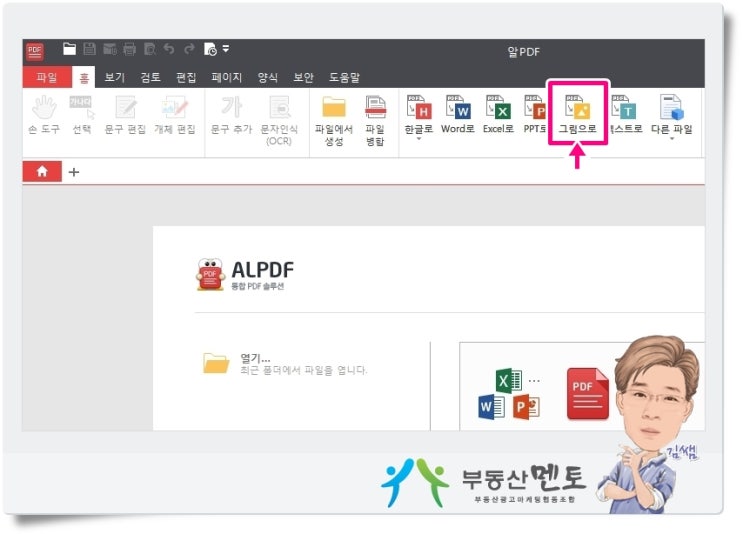Switch to the 양식 tab

[x=268, y=77]
